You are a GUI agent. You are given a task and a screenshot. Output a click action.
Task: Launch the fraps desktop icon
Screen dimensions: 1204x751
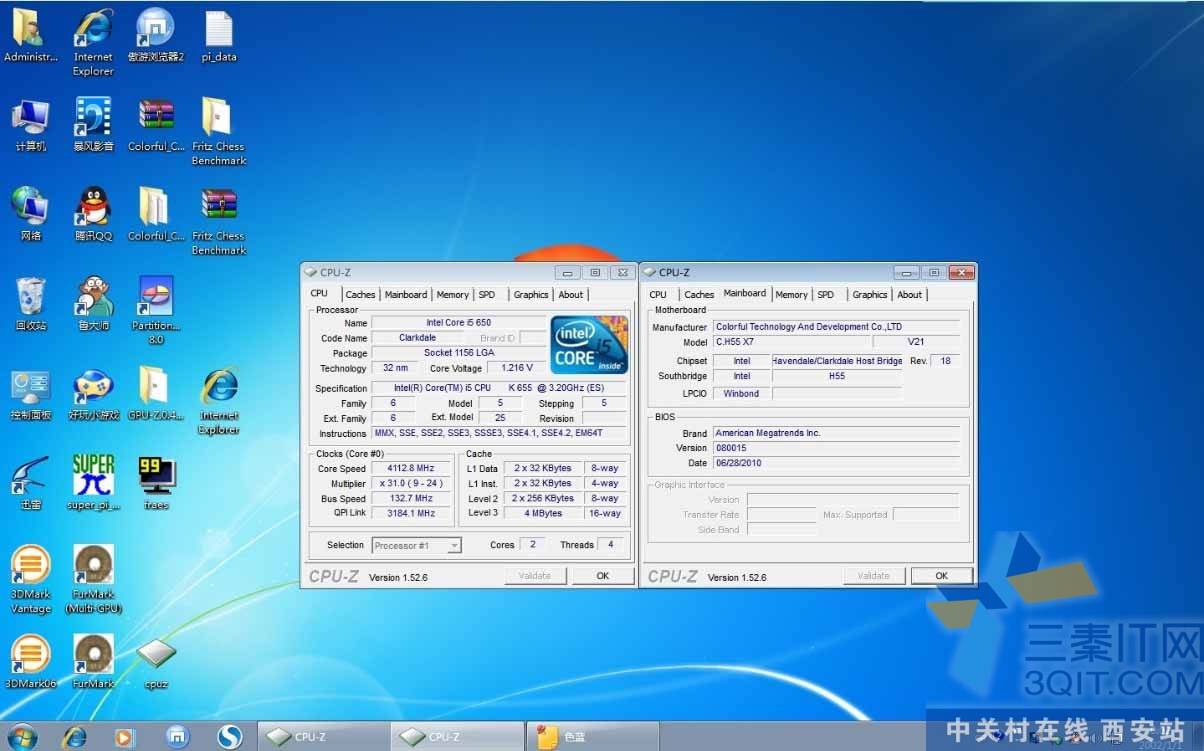coord(156,483)
